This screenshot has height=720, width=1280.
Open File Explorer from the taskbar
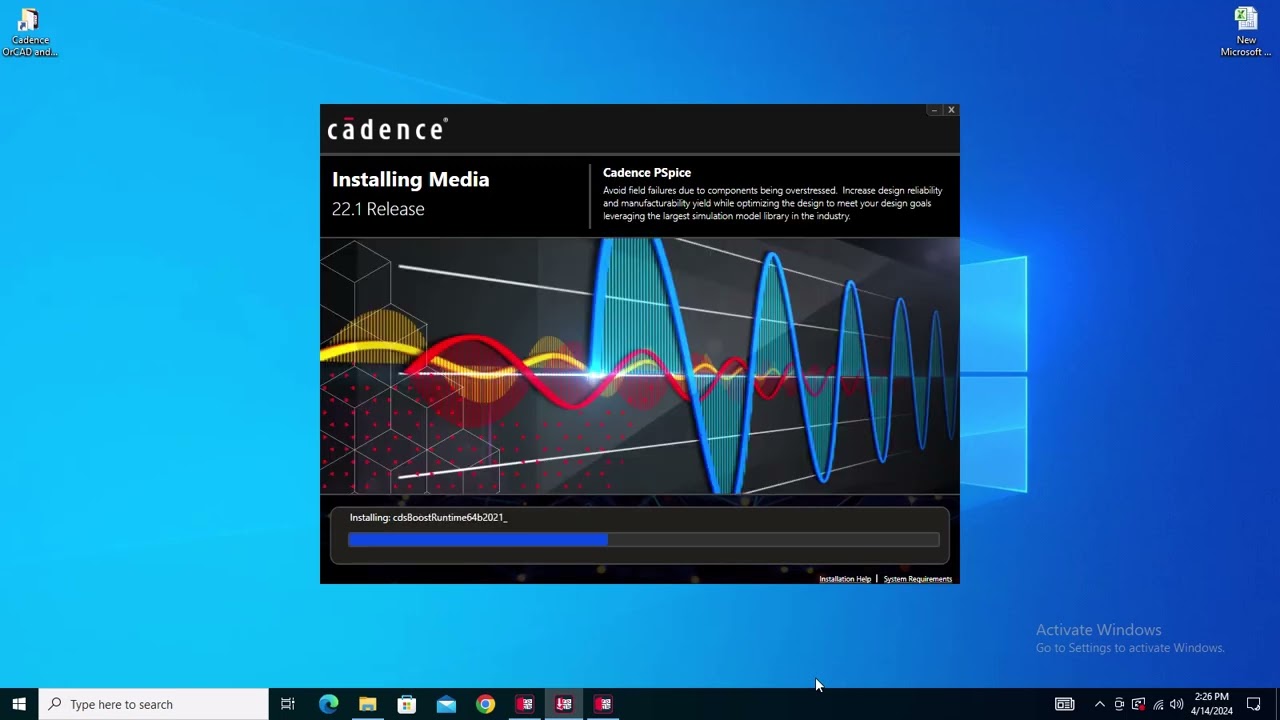[x=367, y=704]
